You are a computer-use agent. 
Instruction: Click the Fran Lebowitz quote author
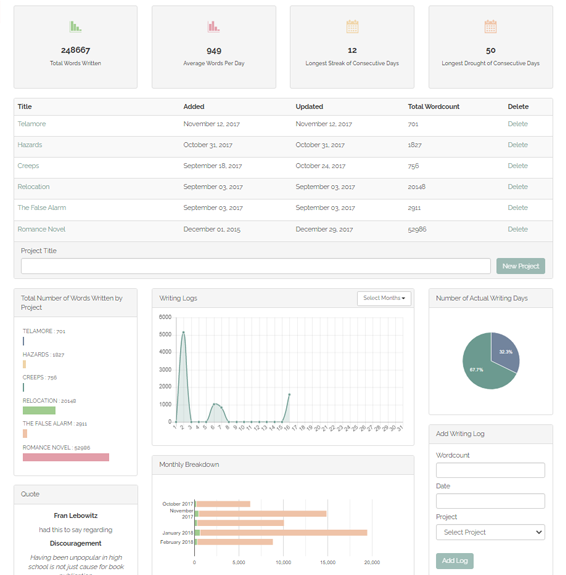coord(76,516)
